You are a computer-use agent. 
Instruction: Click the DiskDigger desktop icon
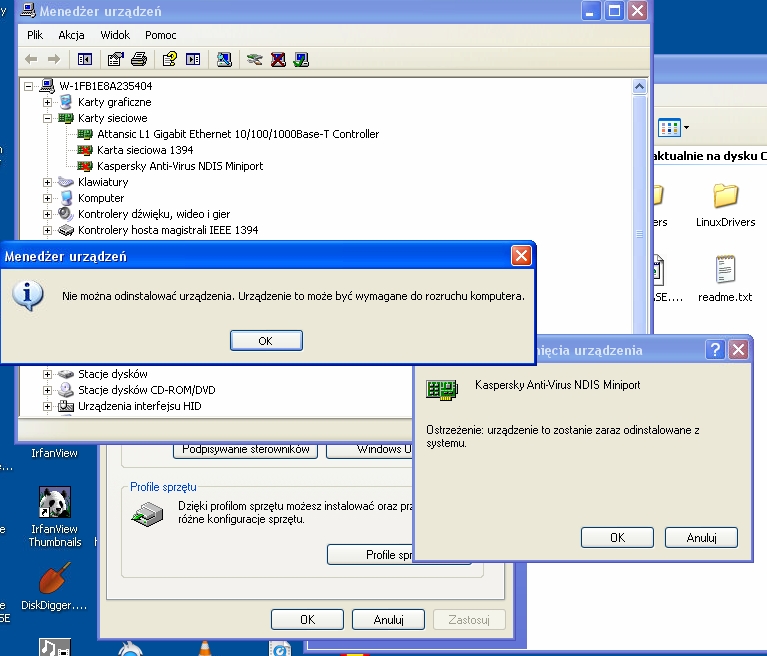(54, 587)
